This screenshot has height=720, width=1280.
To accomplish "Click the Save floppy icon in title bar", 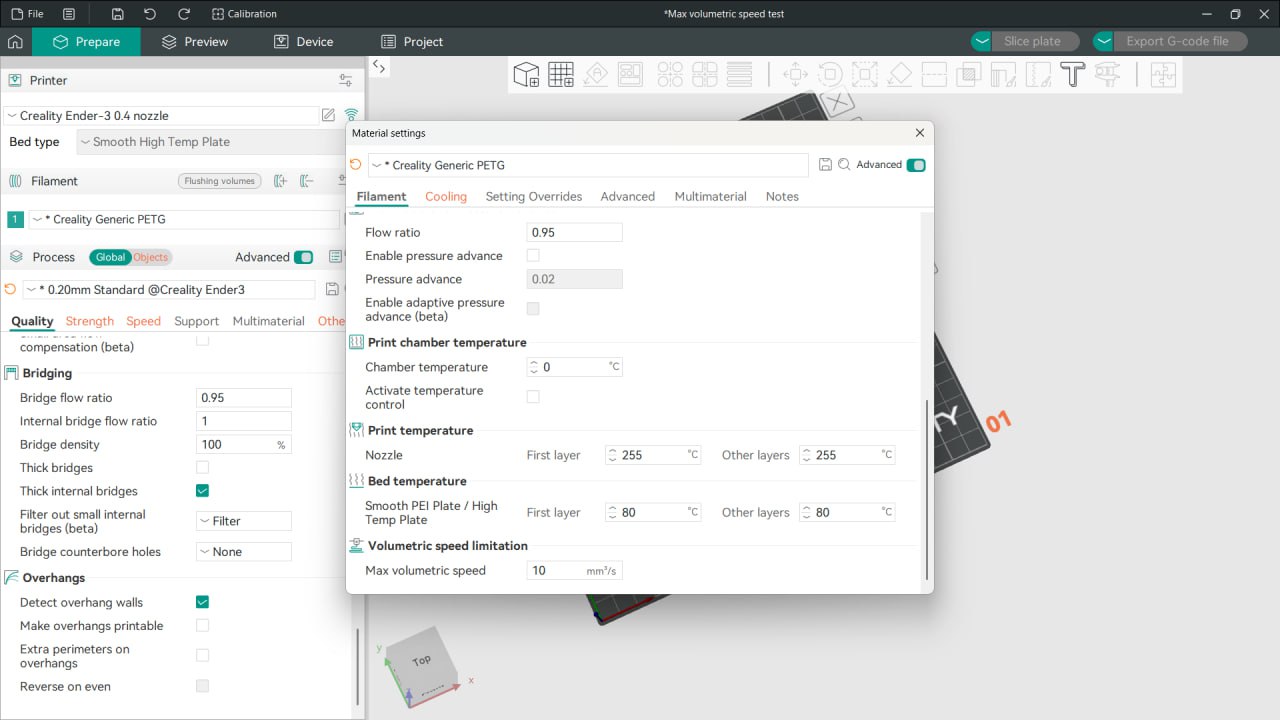I will coord(118,14).
